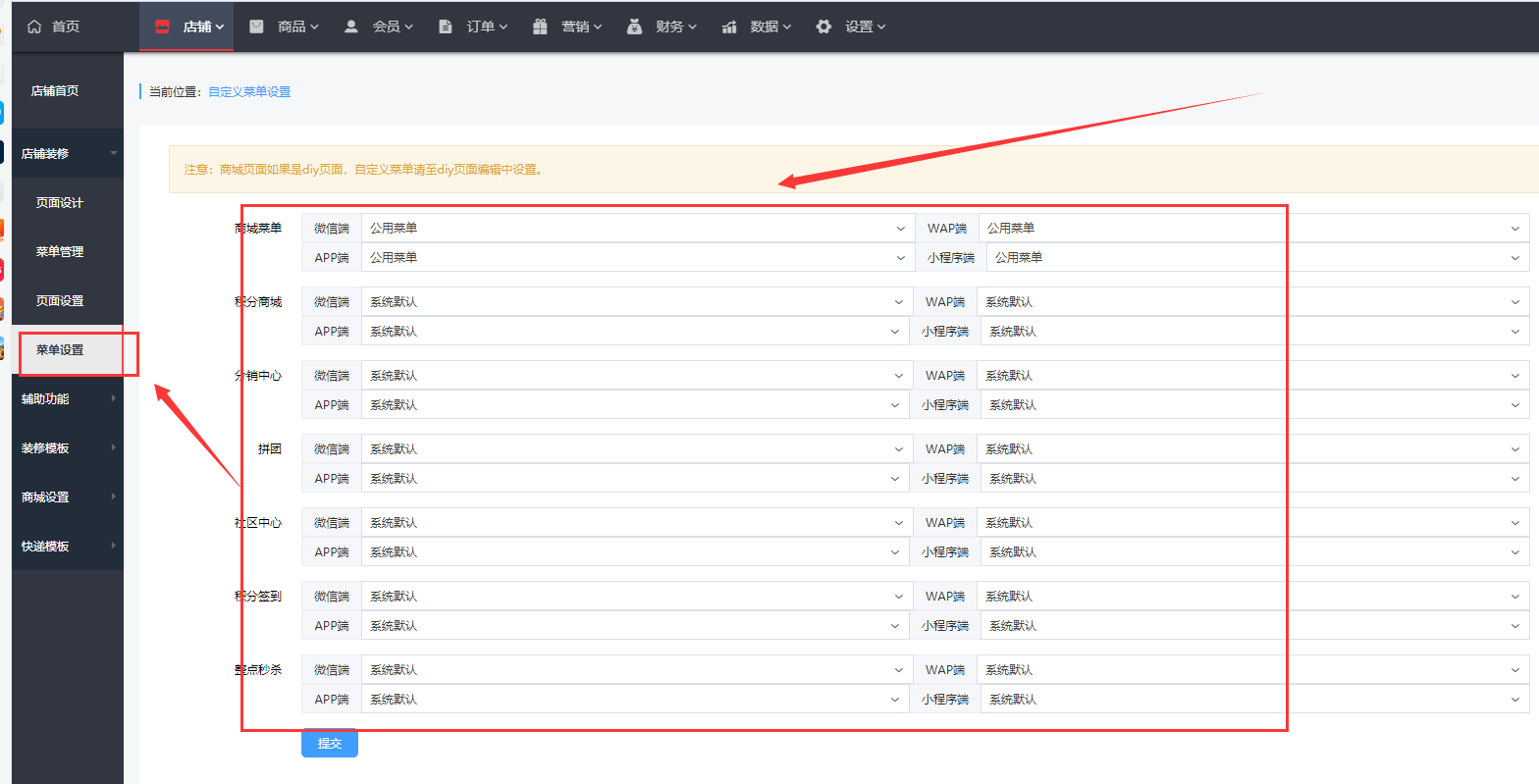Image resolution: width=1539 pixels, height=784 pixels.
Task: Expand the 辅助功能 sidebar section
Action: coord(68,398)
